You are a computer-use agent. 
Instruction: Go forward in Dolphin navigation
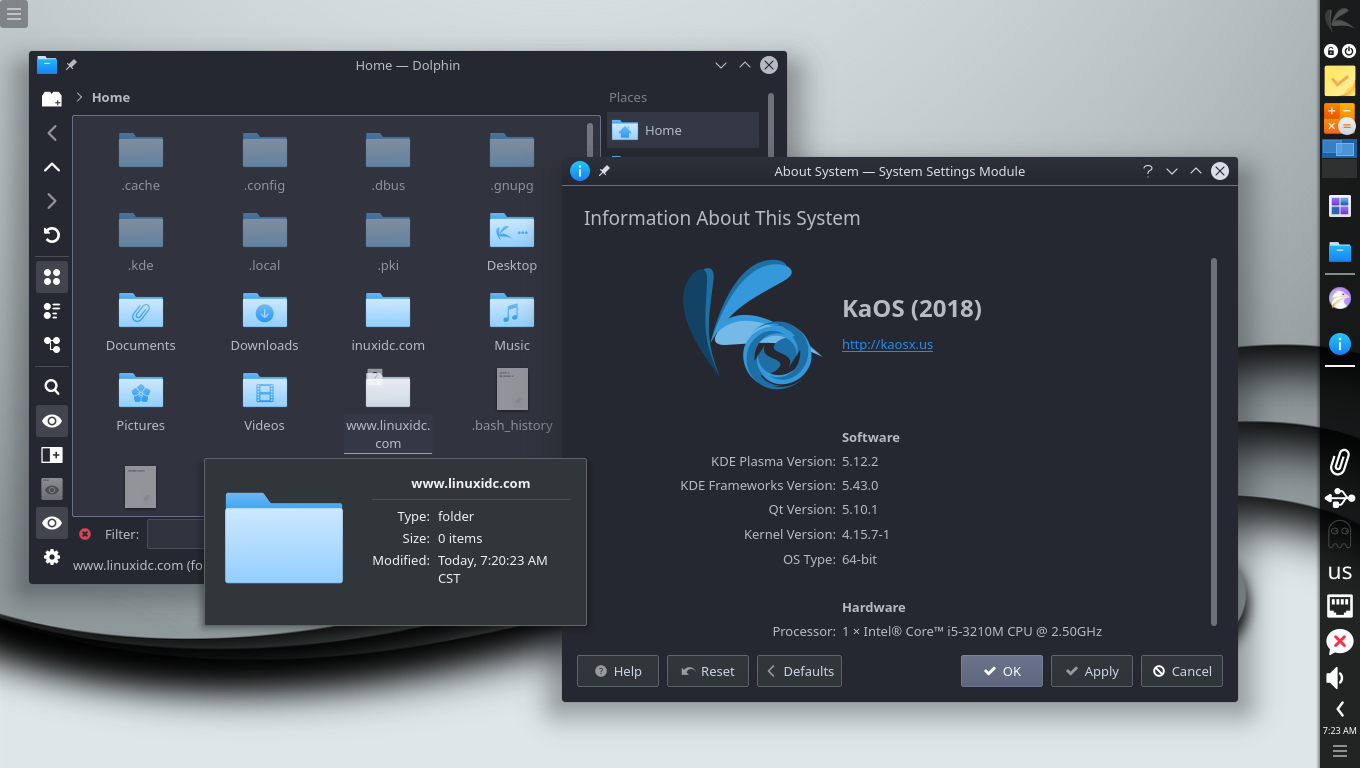point(52,201)
